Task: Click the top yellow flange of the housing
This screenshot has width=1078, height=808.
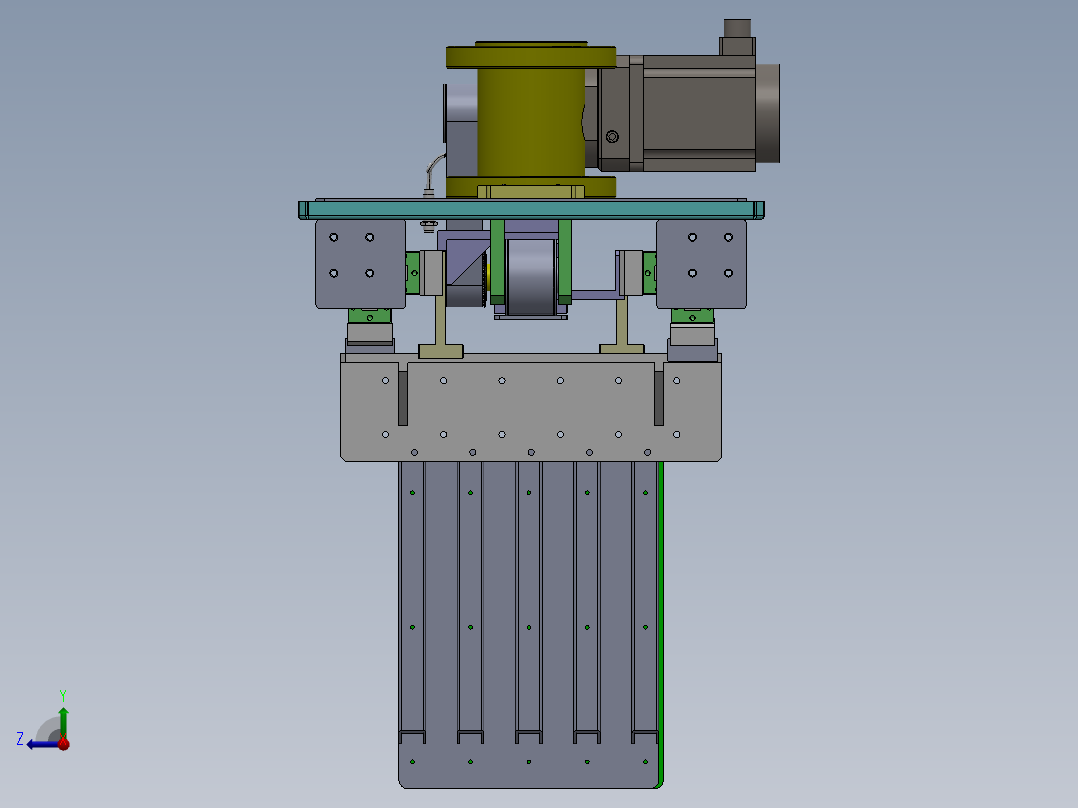Action: pos(531,56)
